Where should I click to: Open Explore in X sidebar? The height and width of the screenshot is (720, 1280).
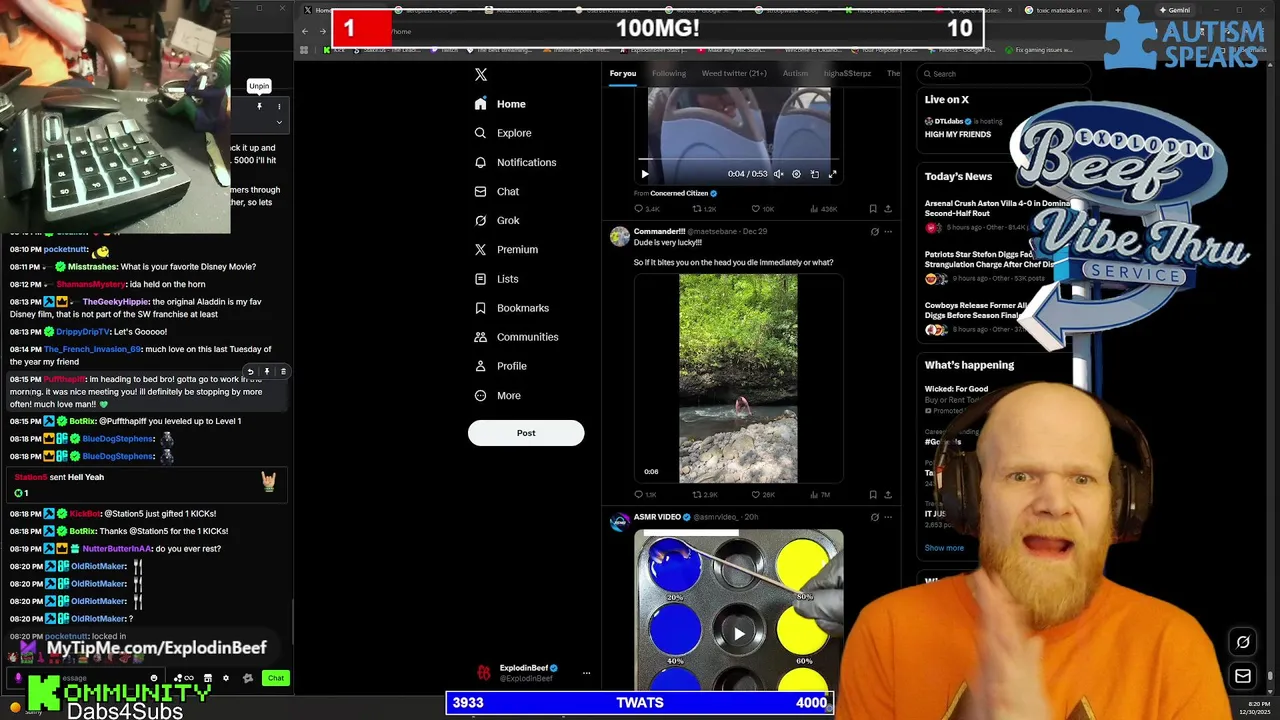pos(502,133)
